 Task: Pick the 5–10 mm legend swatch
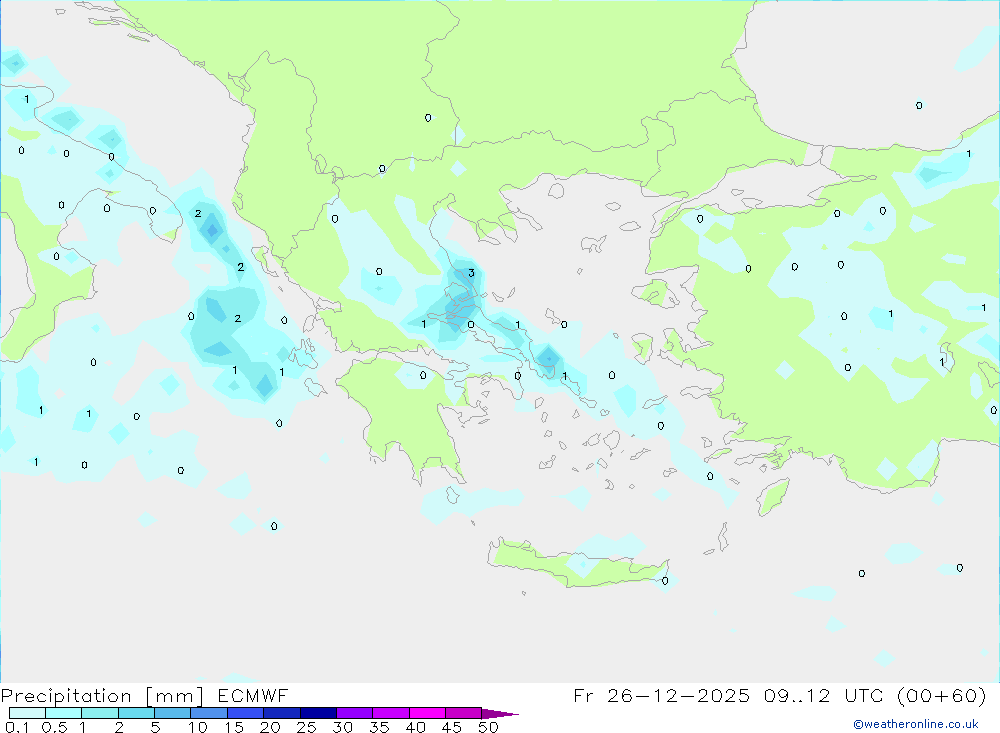point(172,713)
